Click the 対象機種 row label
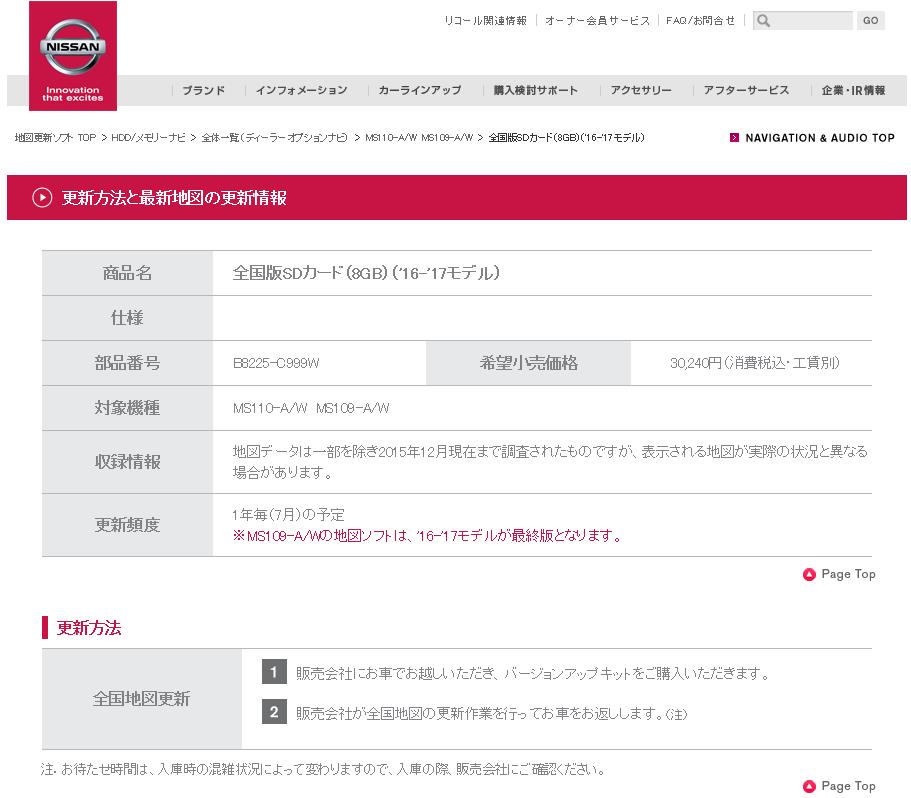The image size is (911, 798). [x=127, y=408]
